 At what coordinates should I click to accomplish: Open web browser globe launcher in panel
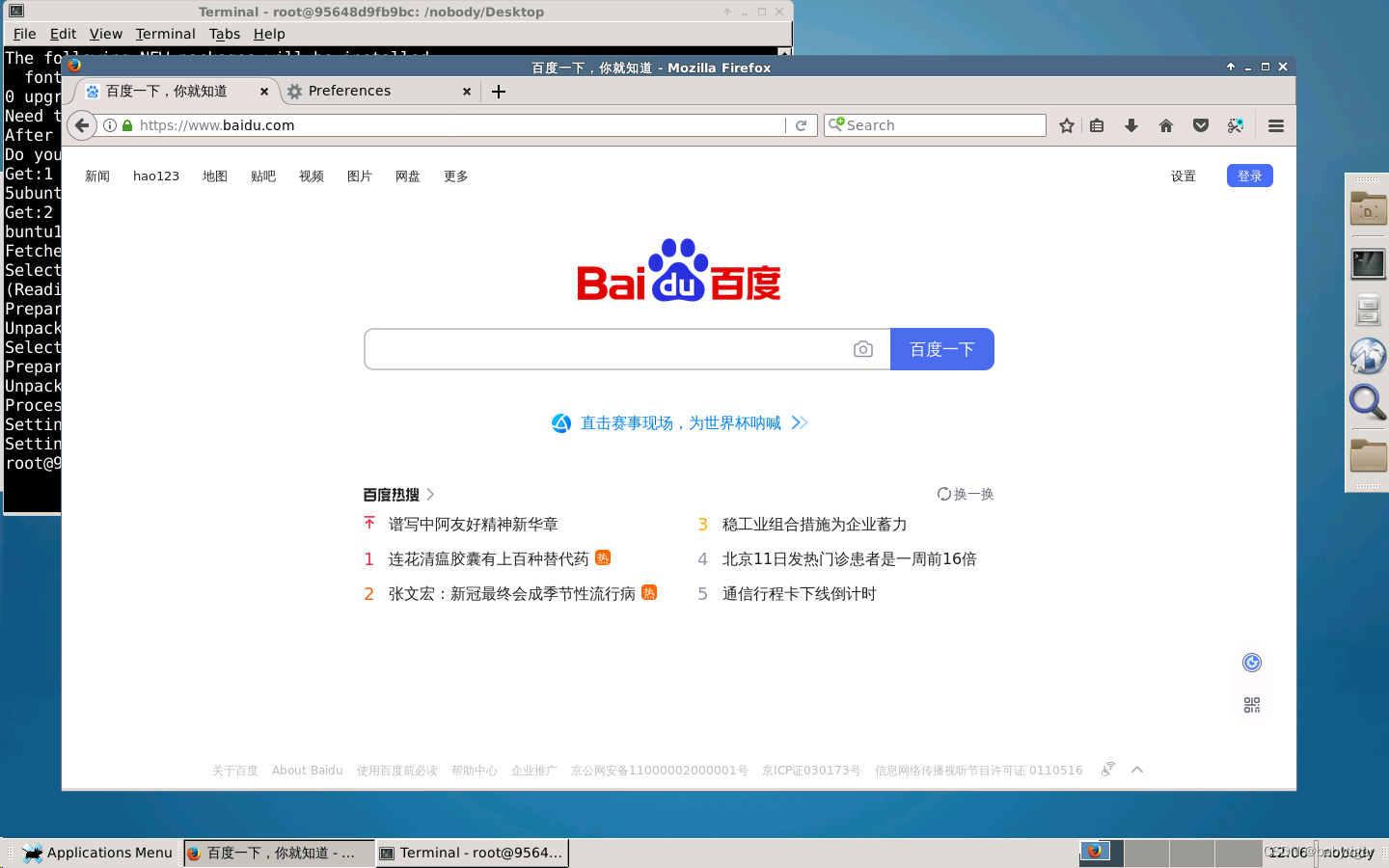(x=1368, y=356)
